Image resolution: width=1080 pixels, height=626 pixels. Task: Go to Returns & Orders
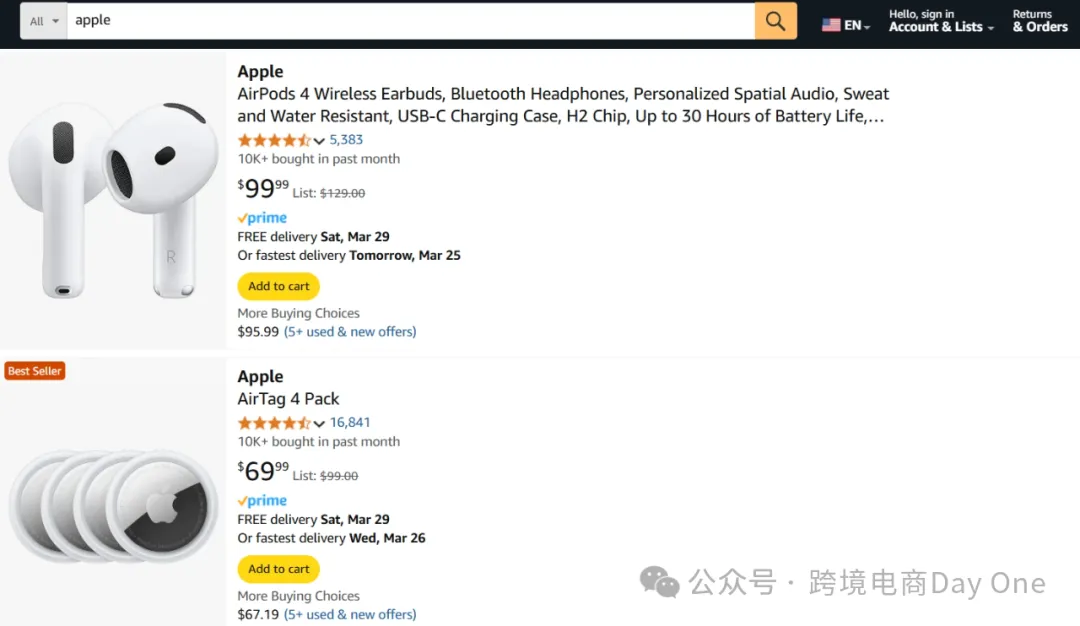[1040, 21]
